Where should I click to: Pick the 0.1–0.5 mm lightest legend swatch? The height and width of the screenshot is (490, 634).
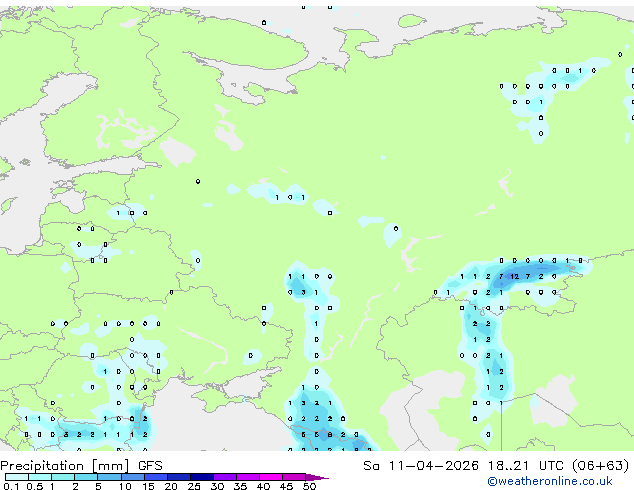(17, 477)
